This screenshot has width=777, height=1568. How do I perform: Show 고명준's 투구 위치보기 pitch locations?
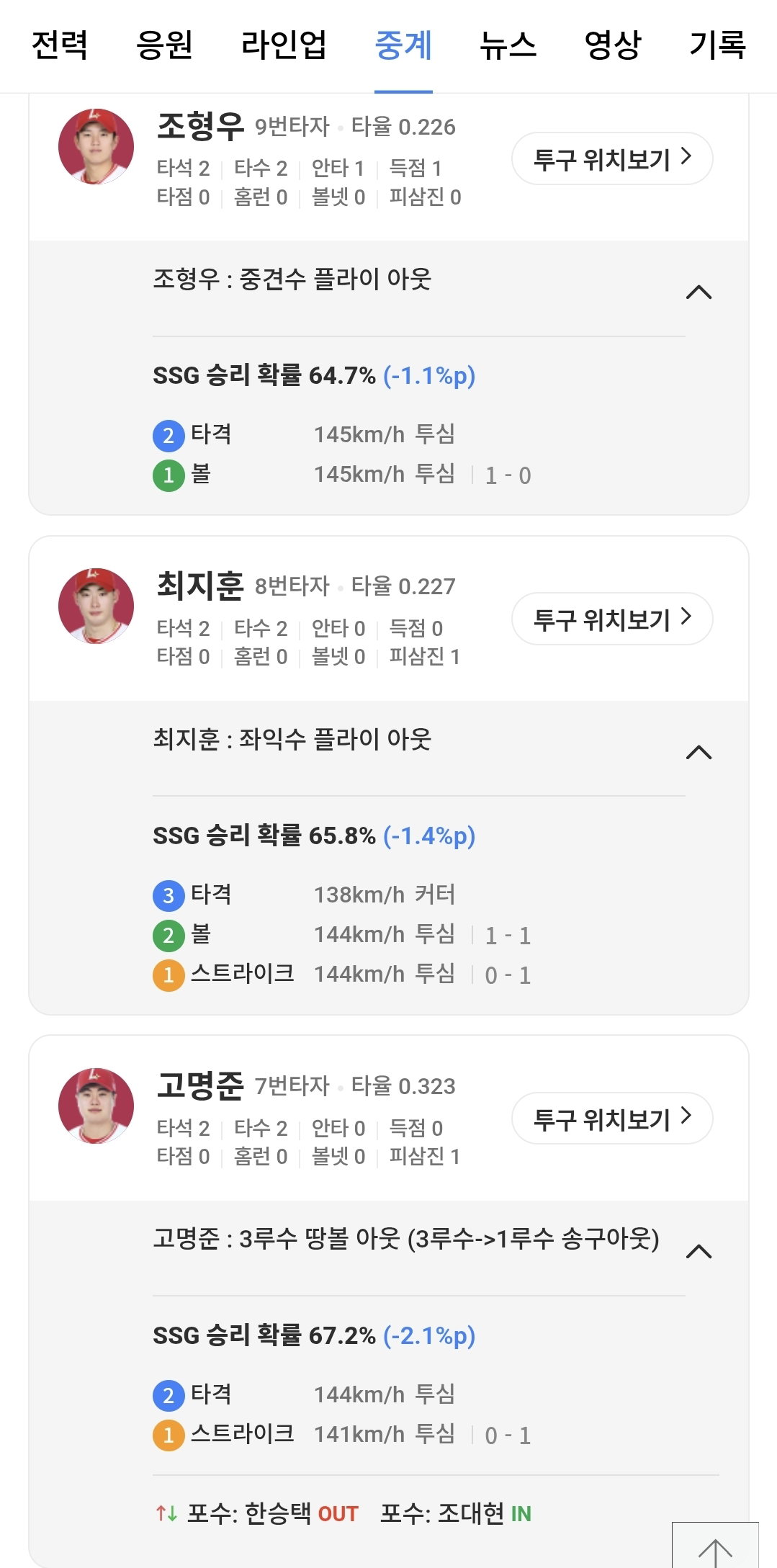[x=612, y=1119]
